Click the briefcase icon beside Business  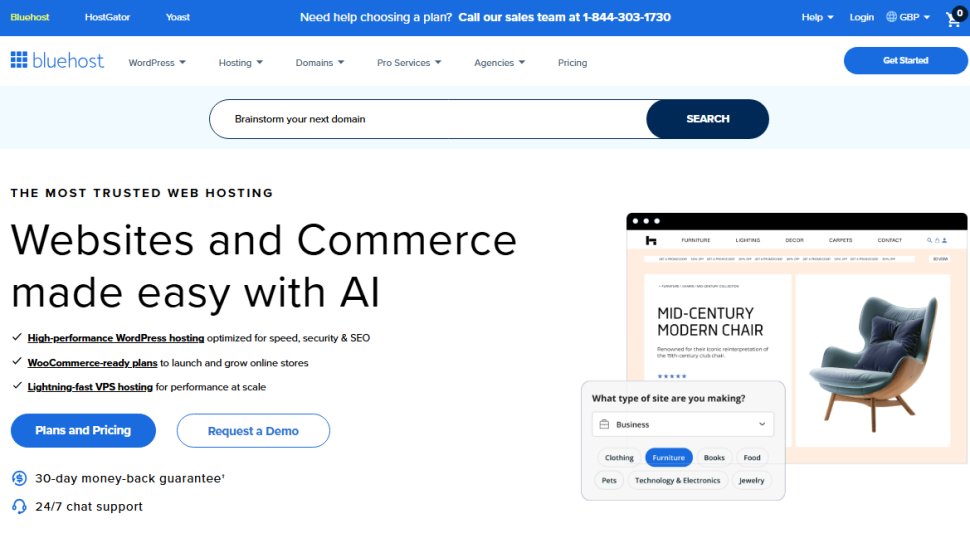pos(604,424)
